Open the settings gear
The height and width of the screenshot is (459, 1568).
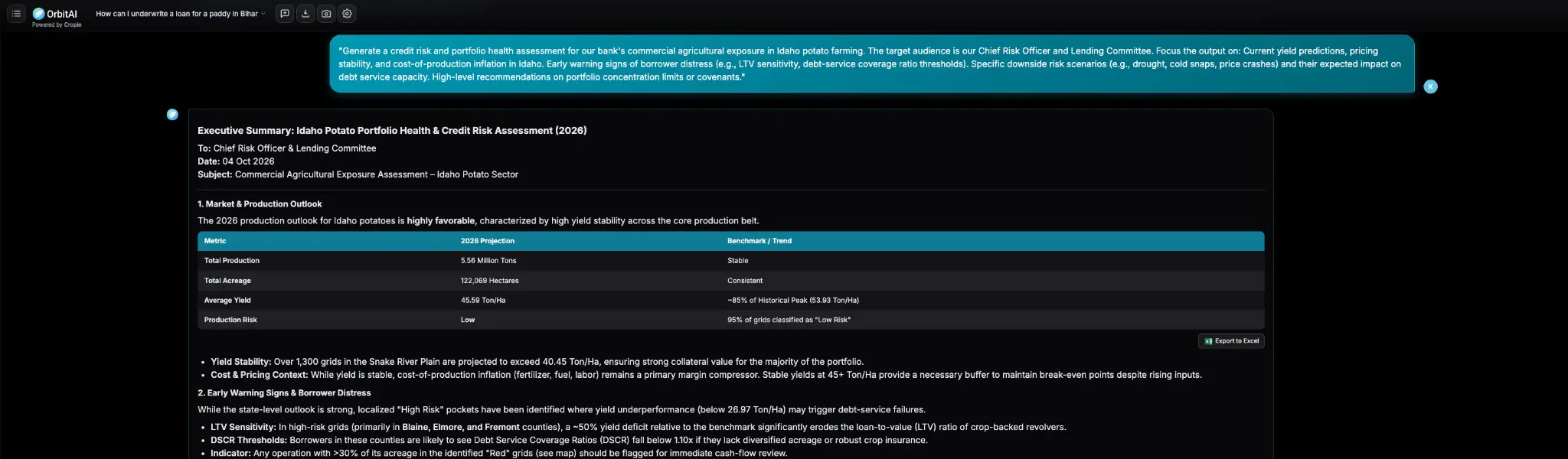pos(347,14)
